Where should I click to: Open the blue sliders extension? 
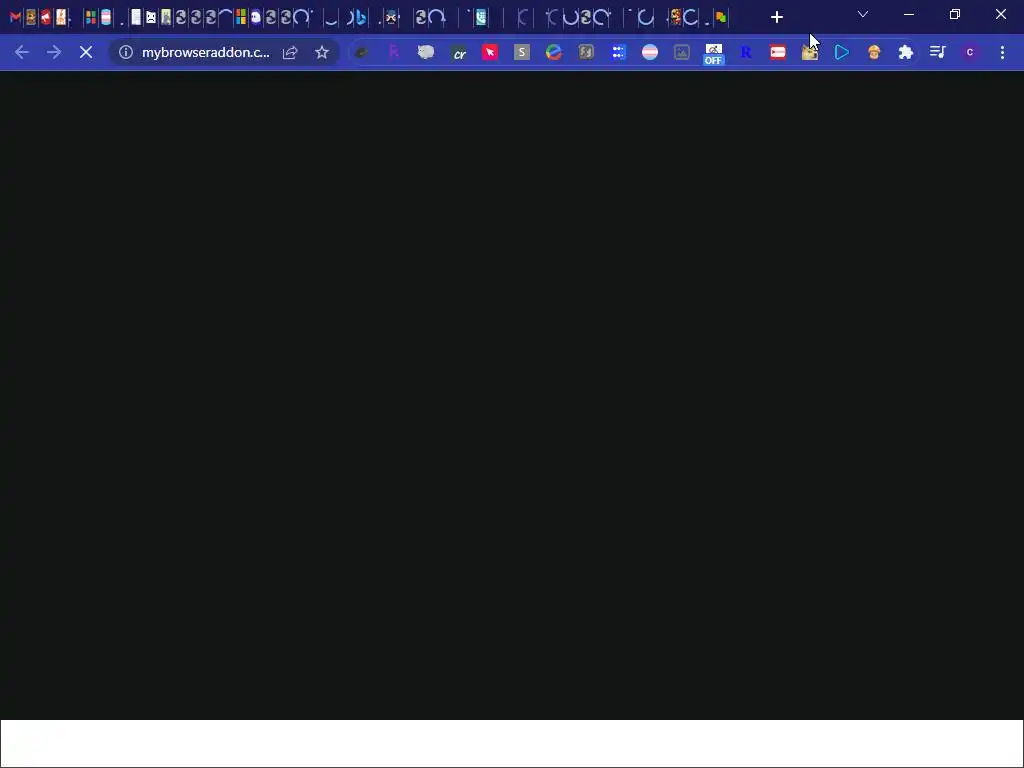[x=618, y=52]
